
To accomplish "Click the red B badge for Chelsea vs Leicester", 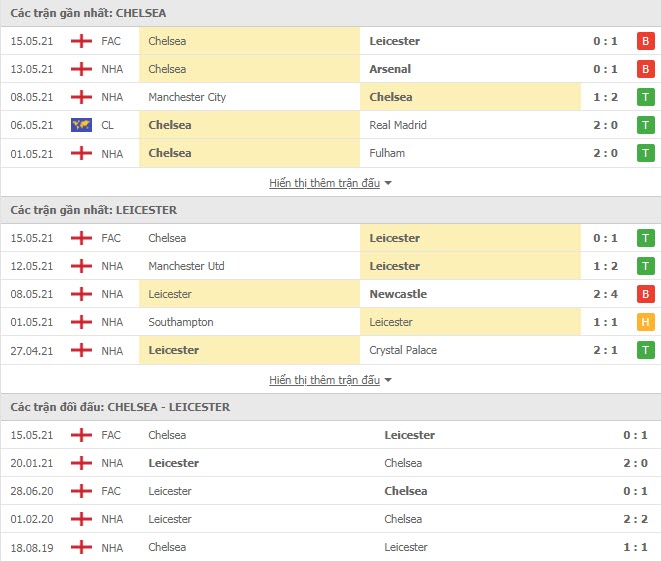I will click(645, 41).
